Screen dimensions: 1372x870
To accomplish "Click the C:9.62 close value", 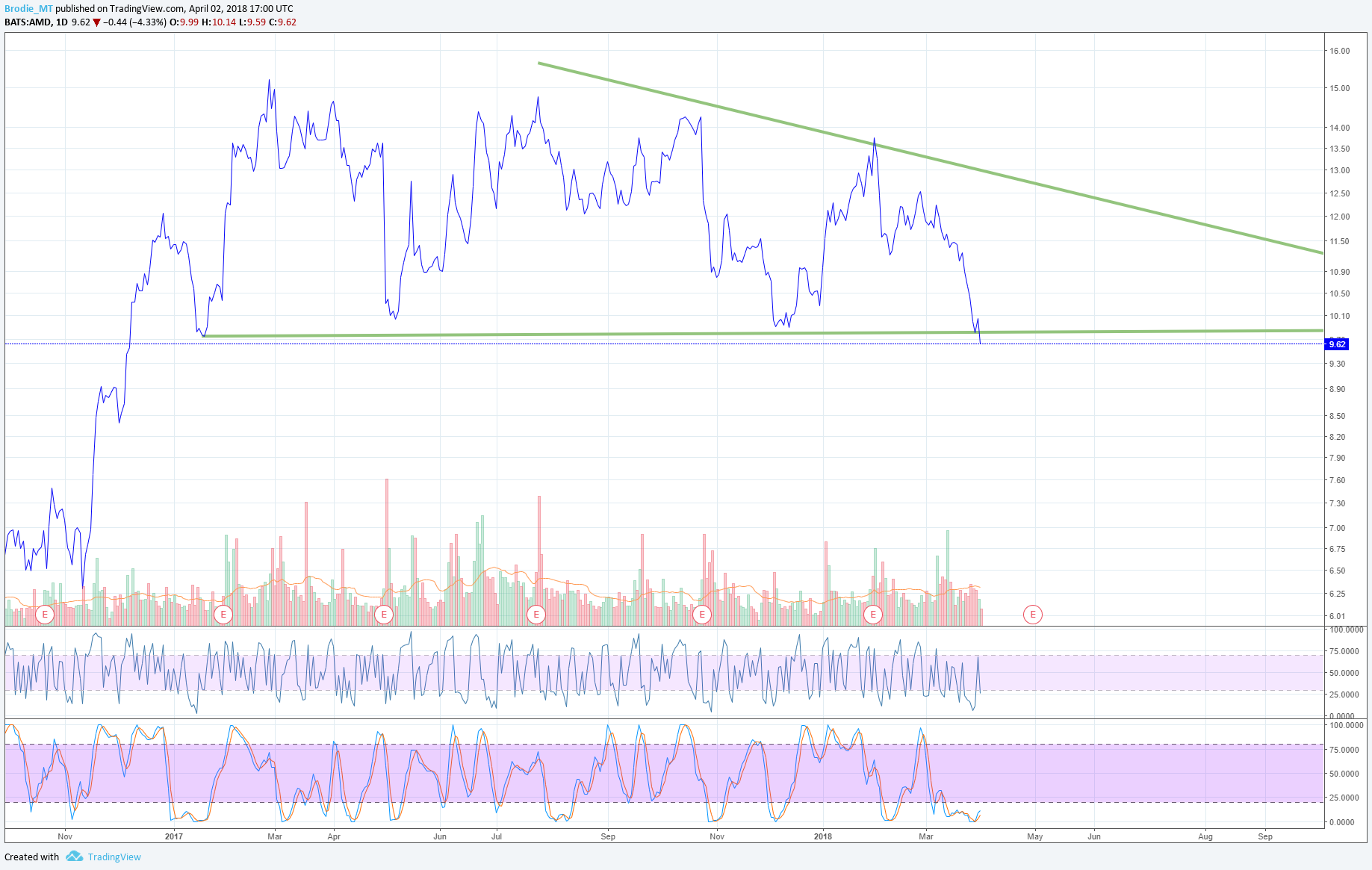I will pyautogui.click(x=283, y=22).
